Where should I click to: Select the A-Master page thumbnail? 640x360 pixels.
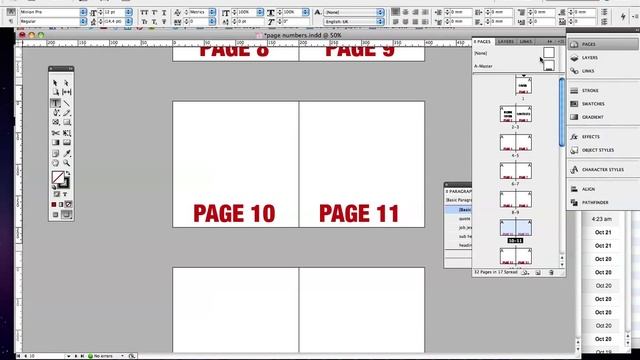(x=549, y=66)
